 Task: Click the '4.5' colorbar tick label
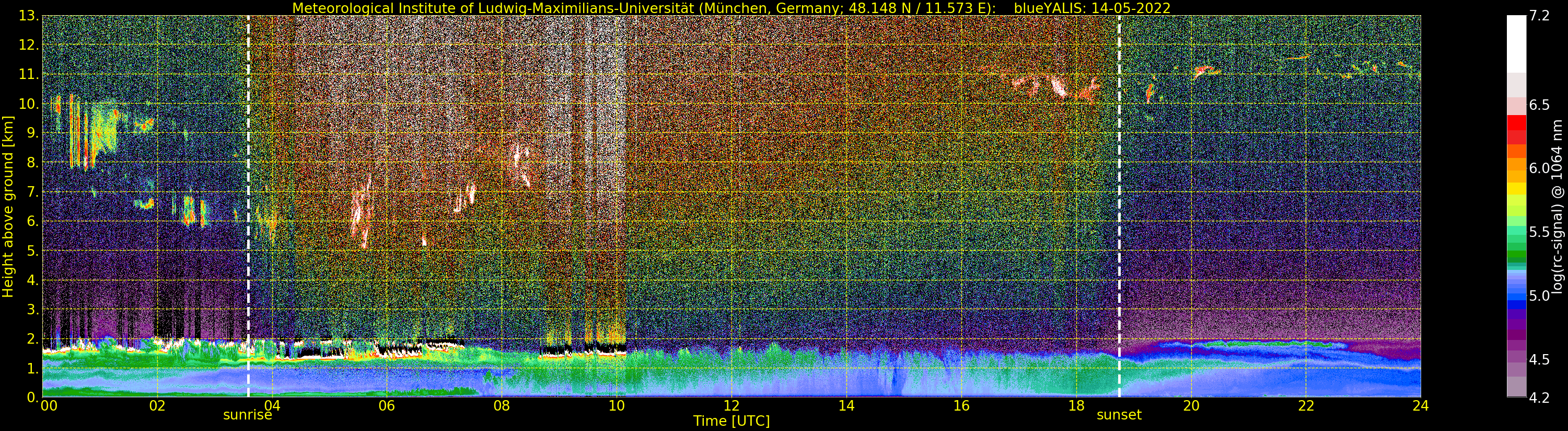coord(1539,360)
